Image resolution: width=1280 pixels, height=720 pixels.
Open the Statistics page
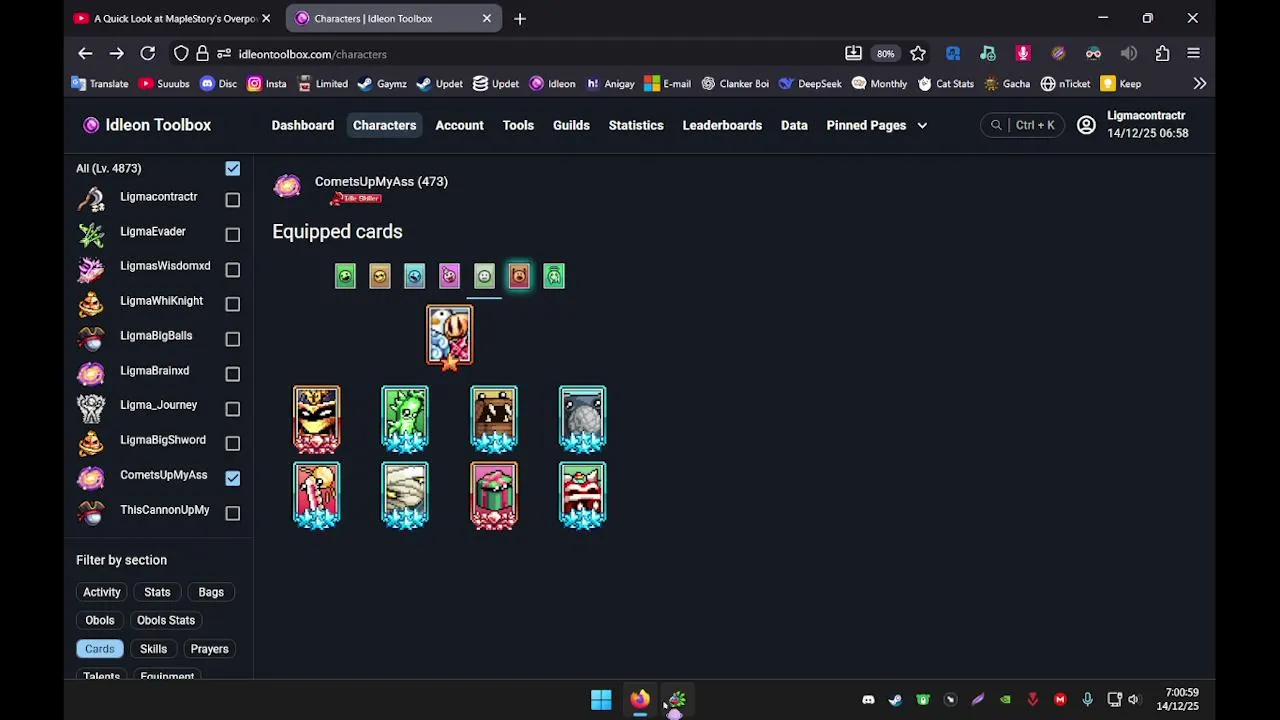tap(636, 125)
